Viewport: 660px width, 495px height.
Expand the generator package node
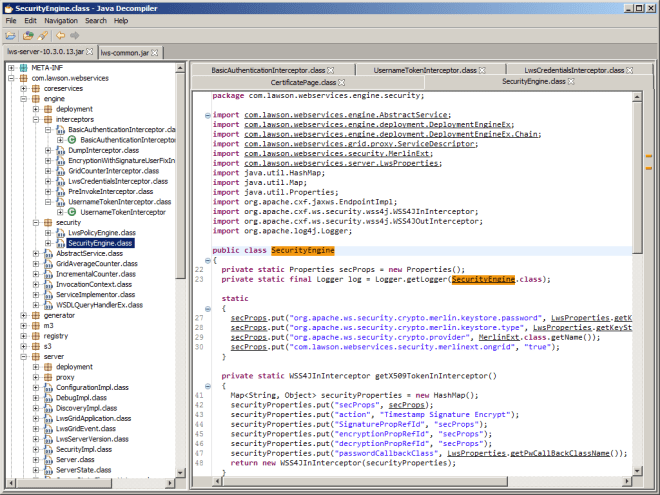[x=22, y=315]
